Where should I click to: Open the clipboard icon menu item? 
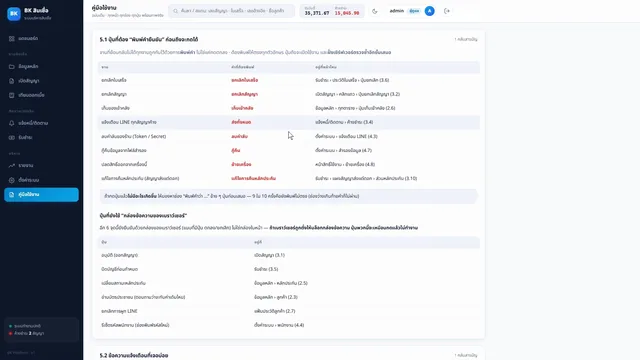[x=11, y=95]
